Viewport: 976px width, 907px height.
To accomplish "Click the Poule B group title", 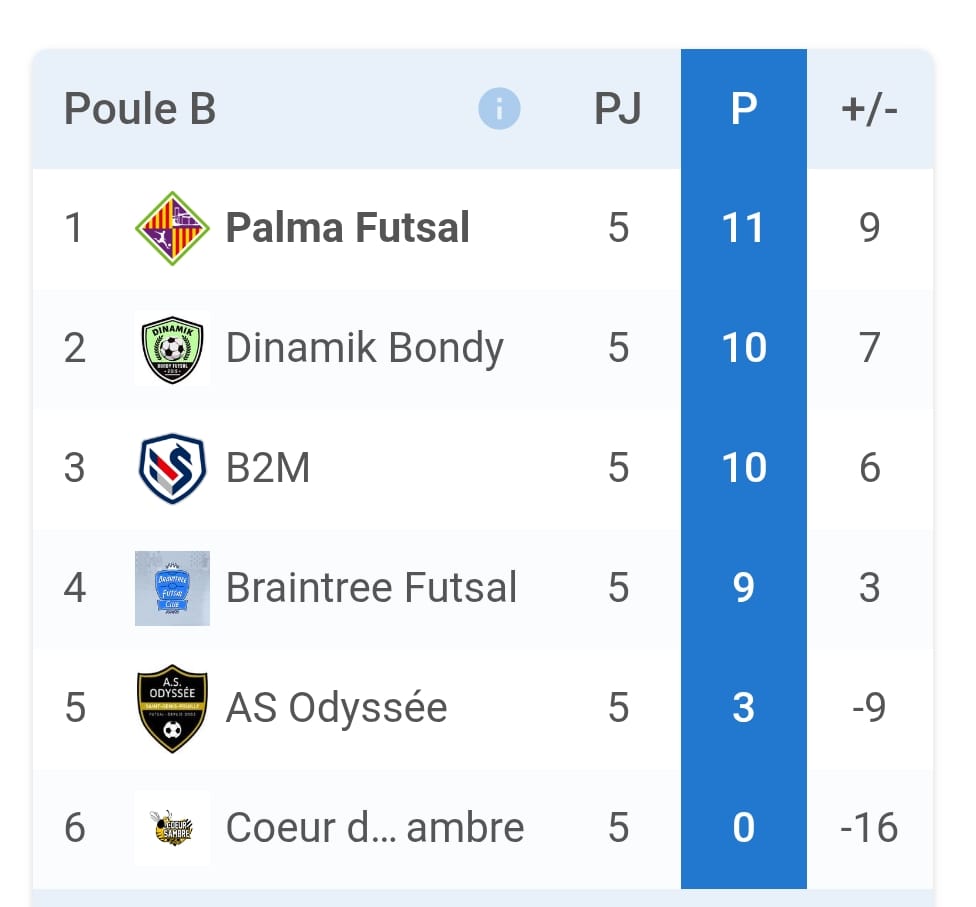I will (x=139, y=108).
